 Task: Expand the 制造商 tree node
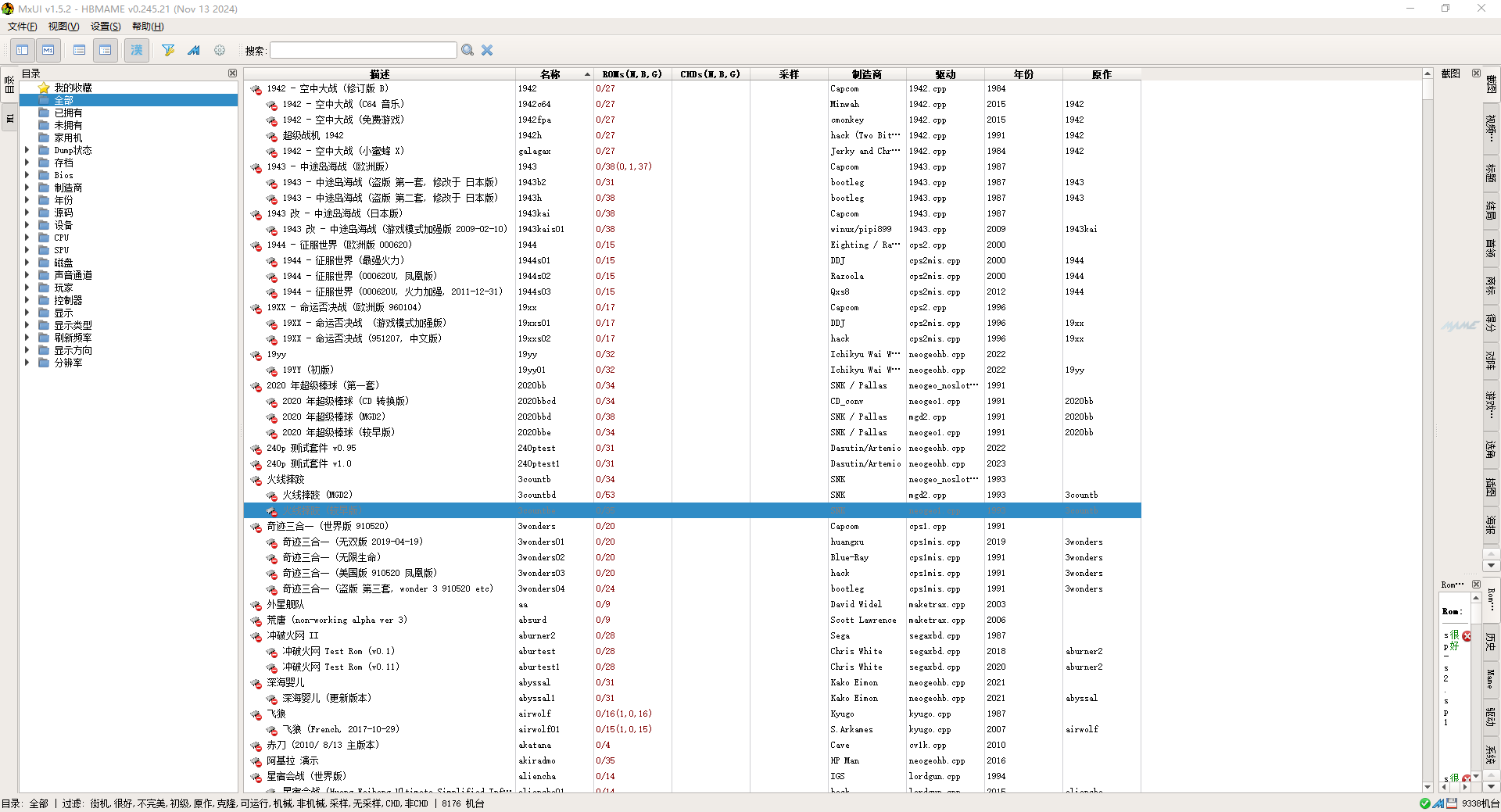point(27,188)
